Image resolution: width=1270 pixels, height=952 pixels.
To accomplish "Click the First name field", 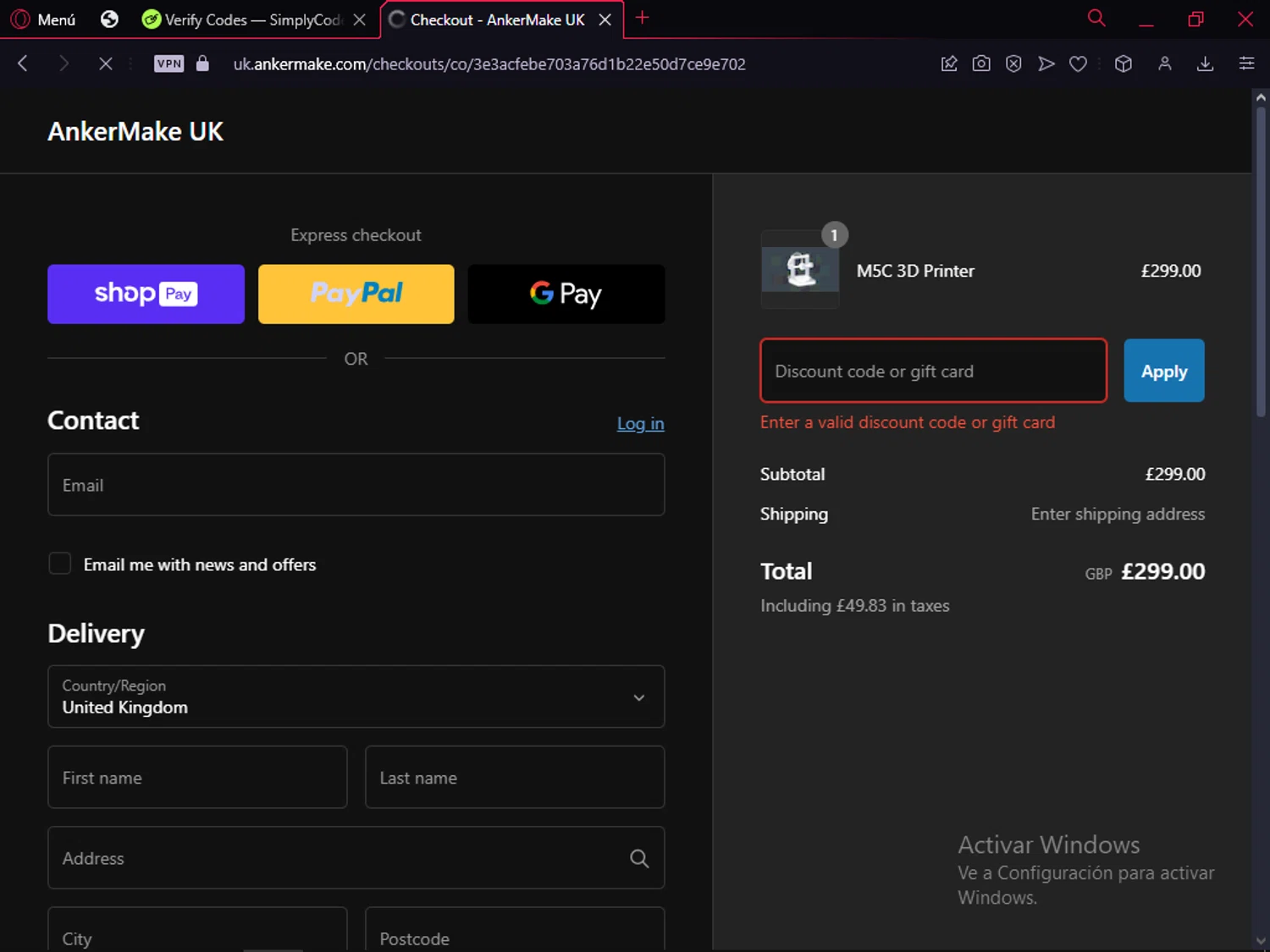I will 197,777.
